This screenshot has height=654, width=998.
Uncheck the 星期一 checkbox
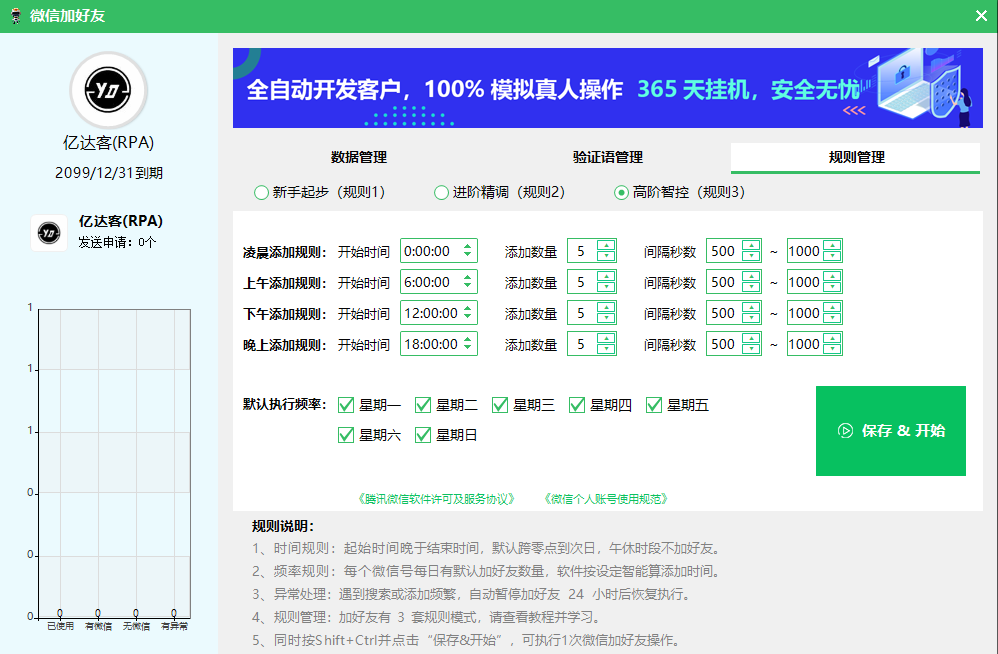pos(346,405)
